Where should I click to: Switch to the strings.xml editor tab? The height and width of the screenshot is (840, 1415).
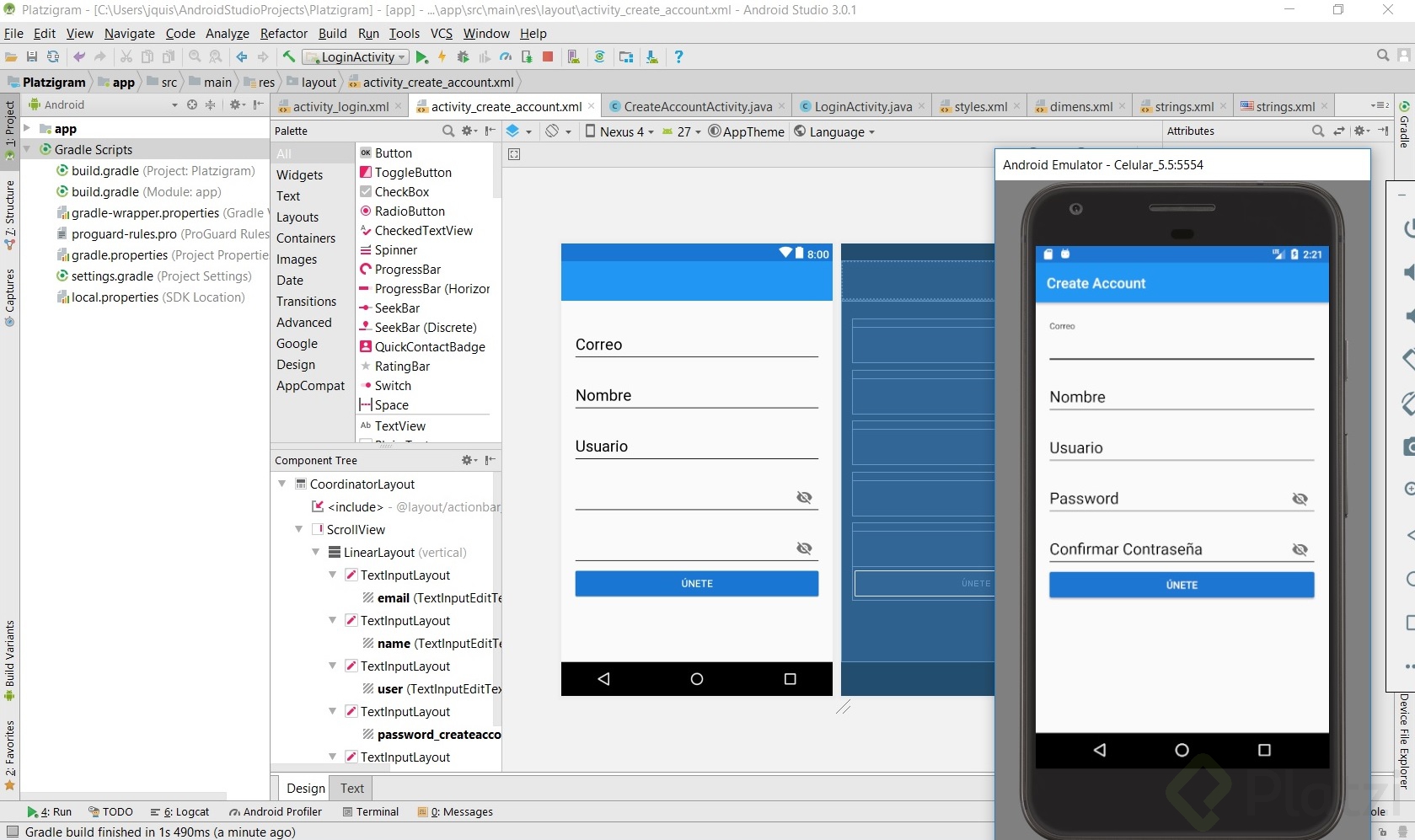[1183, 107]
